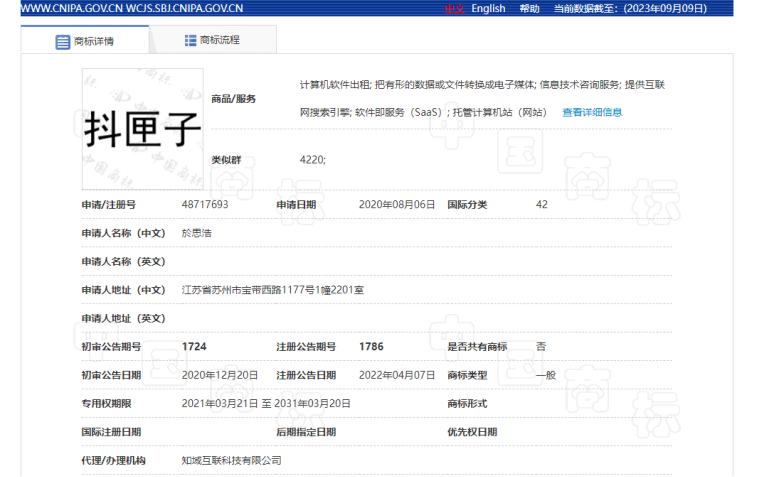Switch language to English

click(x=488, y=8)
